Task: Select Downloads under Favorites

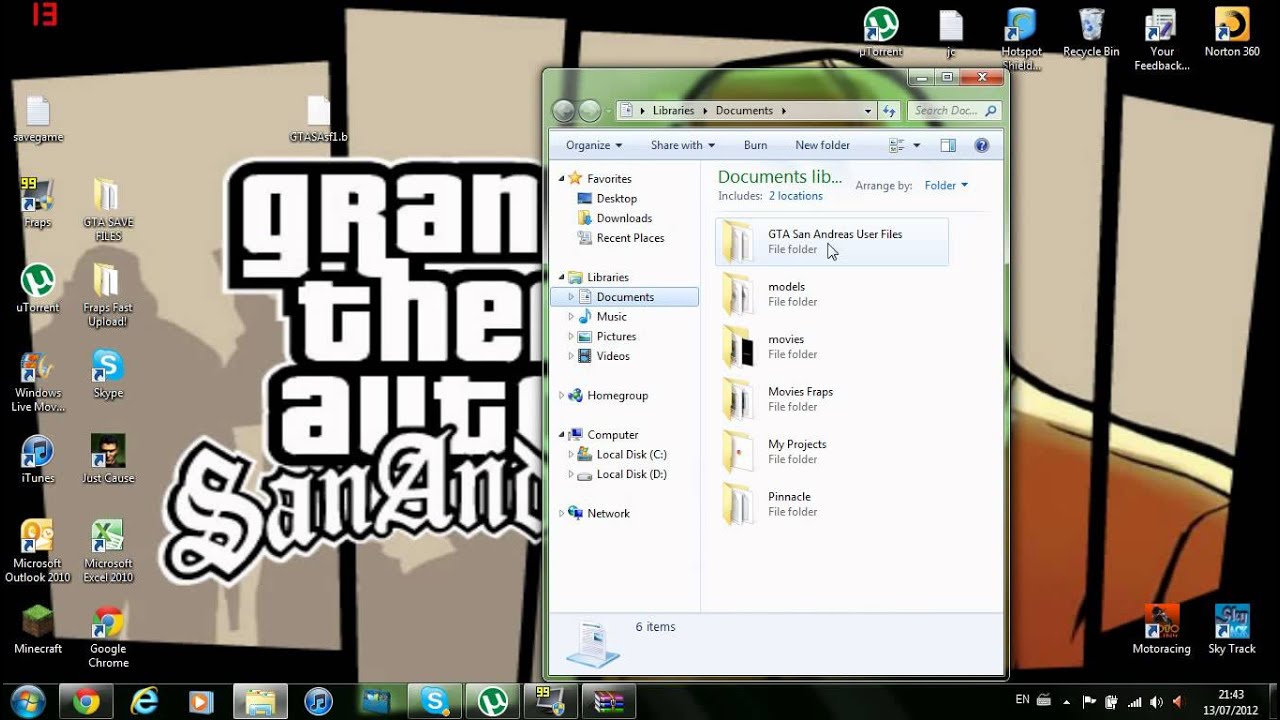Action: pyautogui.click(x=624, y=218)
